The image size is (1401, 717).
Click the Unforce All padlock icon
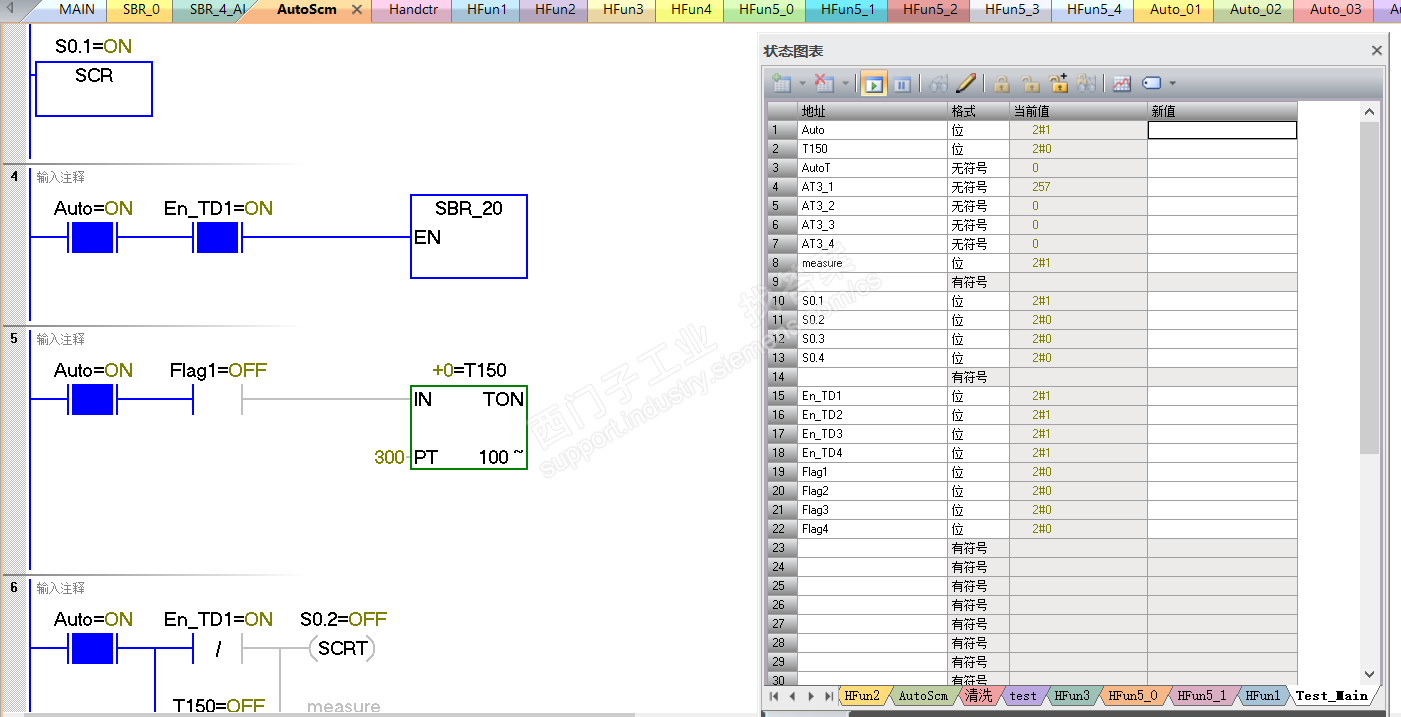(x=1058, y=84)
